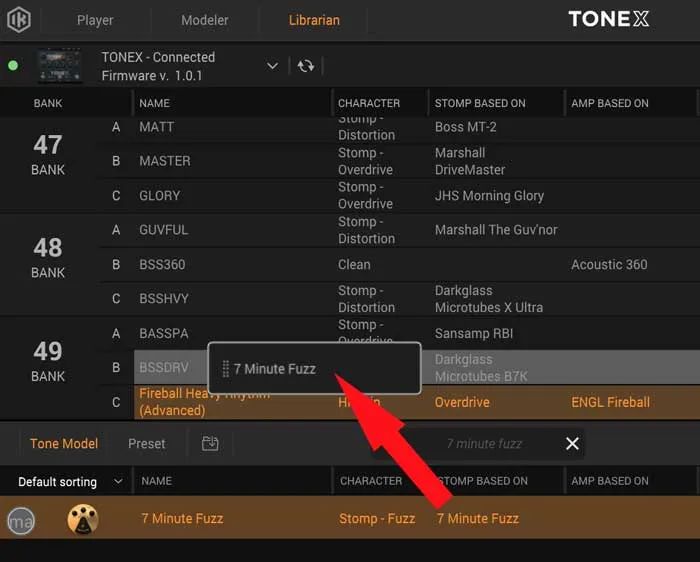The height and width of the screenshot is (562, 700).
Task: Click the Marshall The Guv'nor stomp cell
Action: [x=496, y=230]
